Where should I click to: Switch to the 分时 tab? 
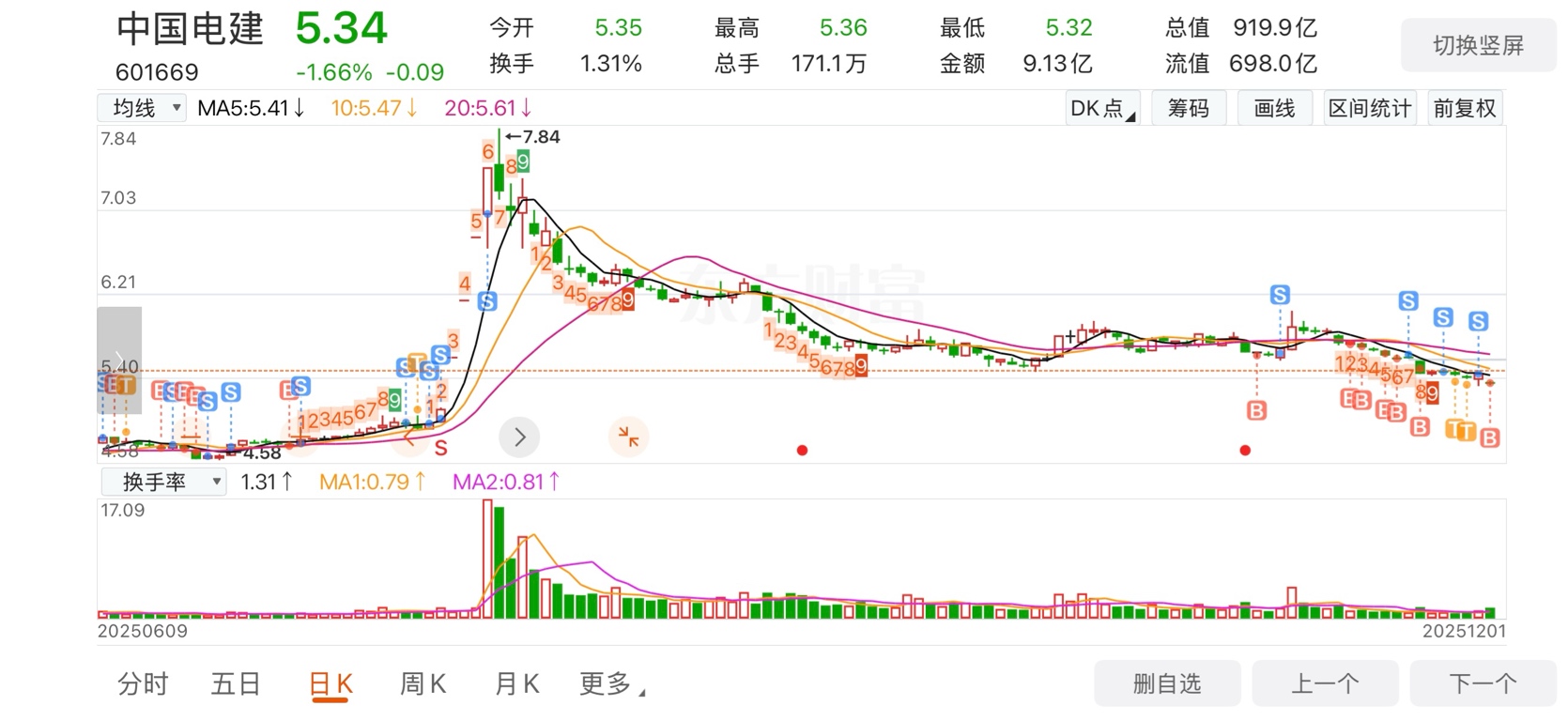[x=143, y=683]
